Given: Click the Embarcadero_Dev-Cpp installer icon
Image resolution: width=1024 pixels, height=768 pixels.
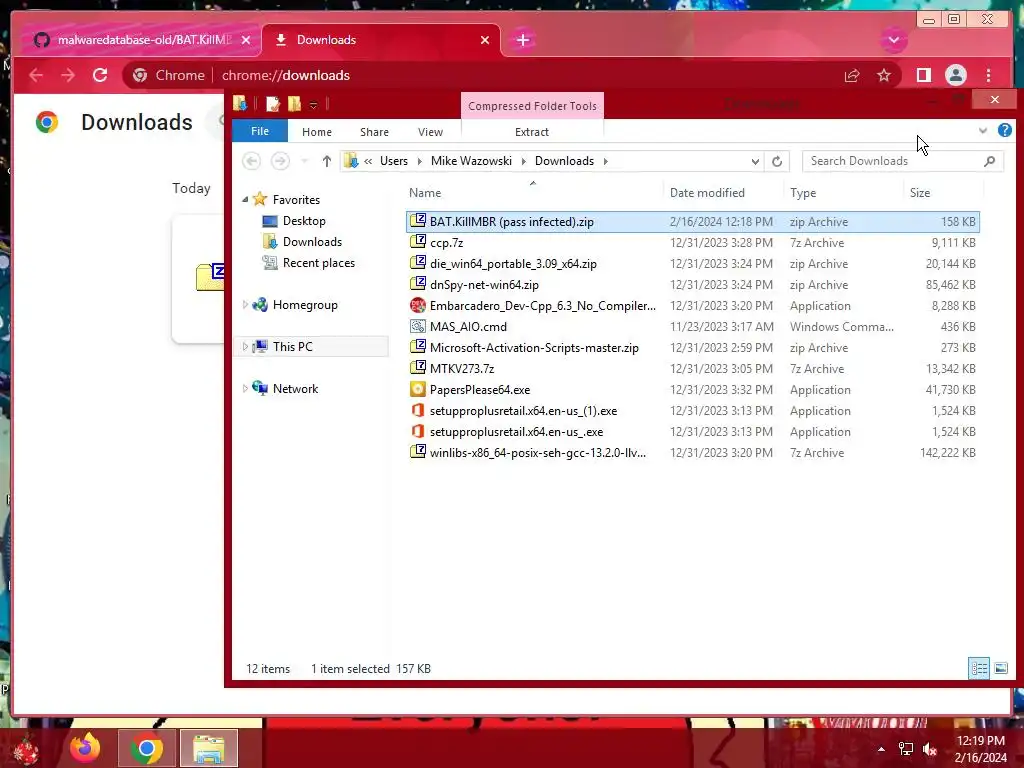Looking at the screenshot, I should [x=417, y=305].
